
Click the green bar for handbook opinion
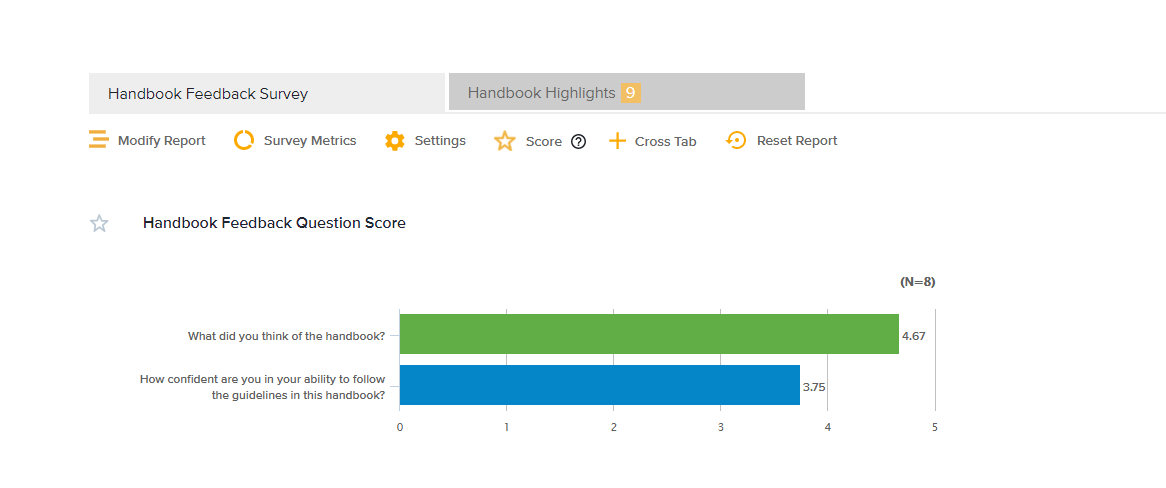(x=648, y=334)
